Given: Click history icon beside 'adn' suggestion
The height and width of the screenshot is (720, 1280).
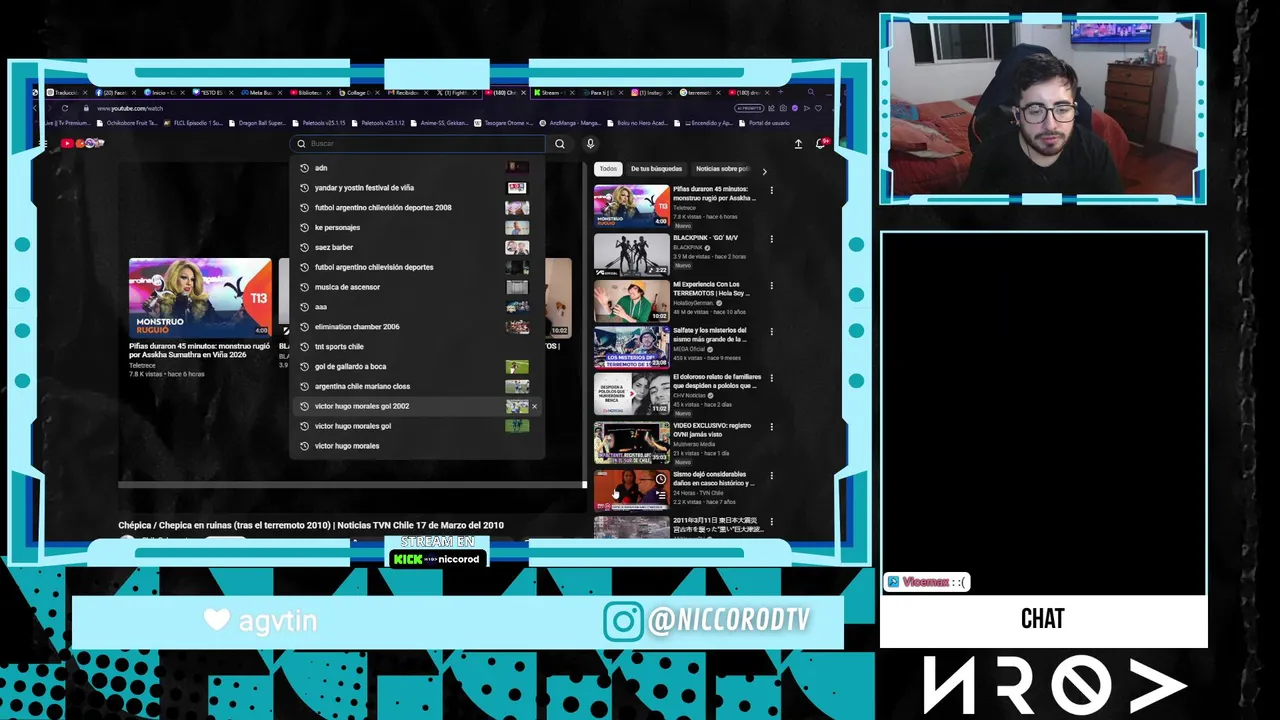Looking at the screenshot, I should click(304, 168).
